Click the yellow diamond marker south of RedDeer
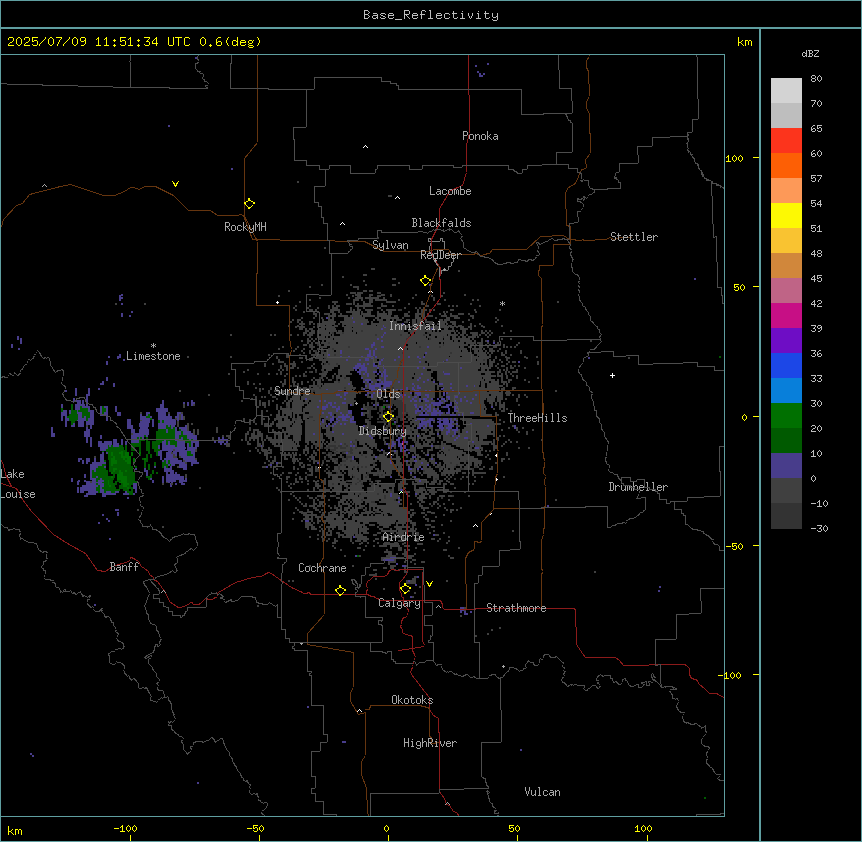Screen dimensions: 862x842 click(x=426, y=281)
